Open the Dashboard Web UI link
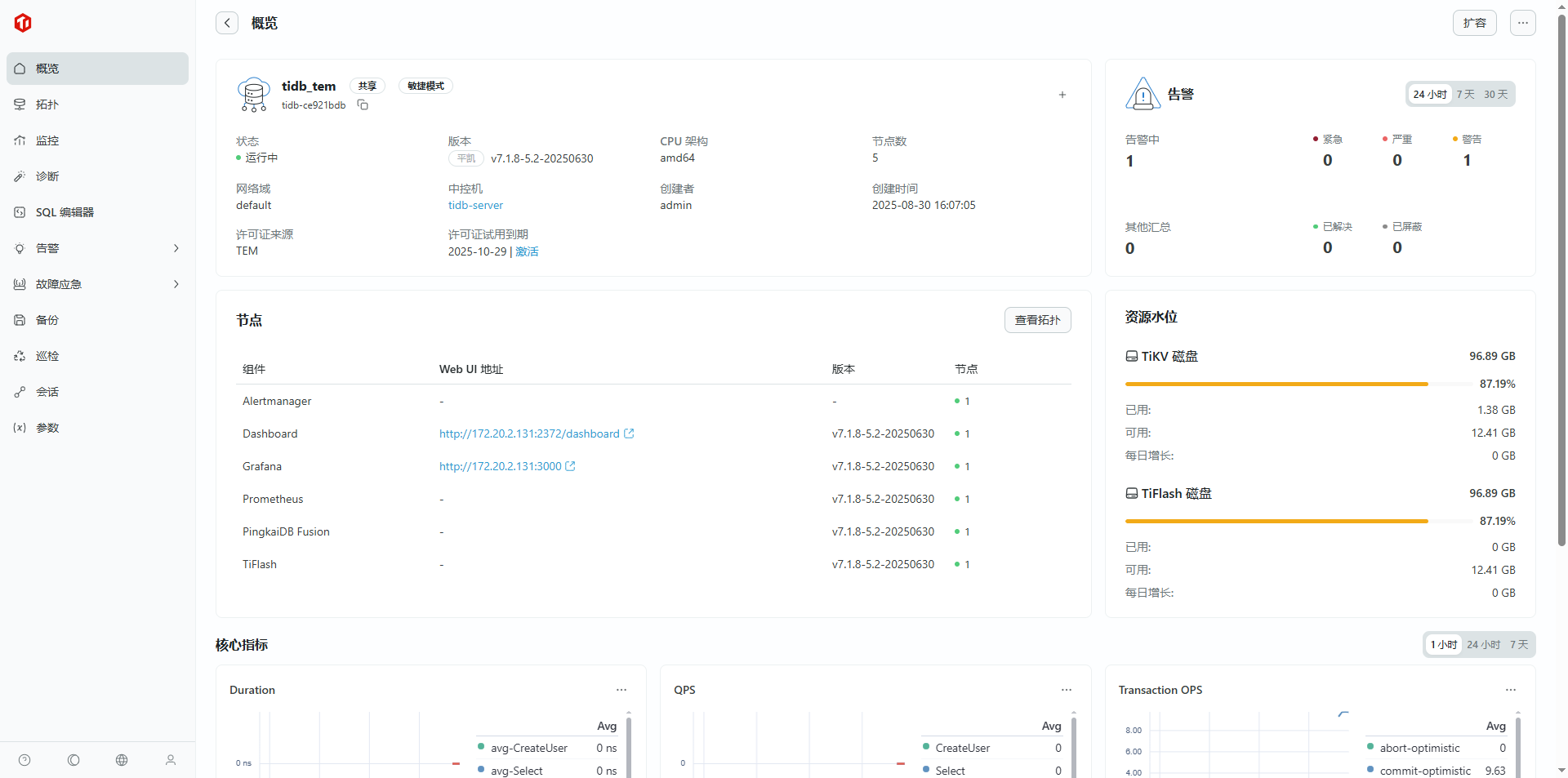The height and width of the screenshot is (778, 1568). 529,433
